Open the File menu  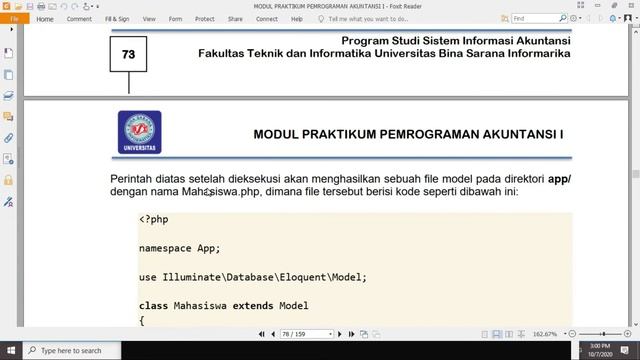coord(14,19)
